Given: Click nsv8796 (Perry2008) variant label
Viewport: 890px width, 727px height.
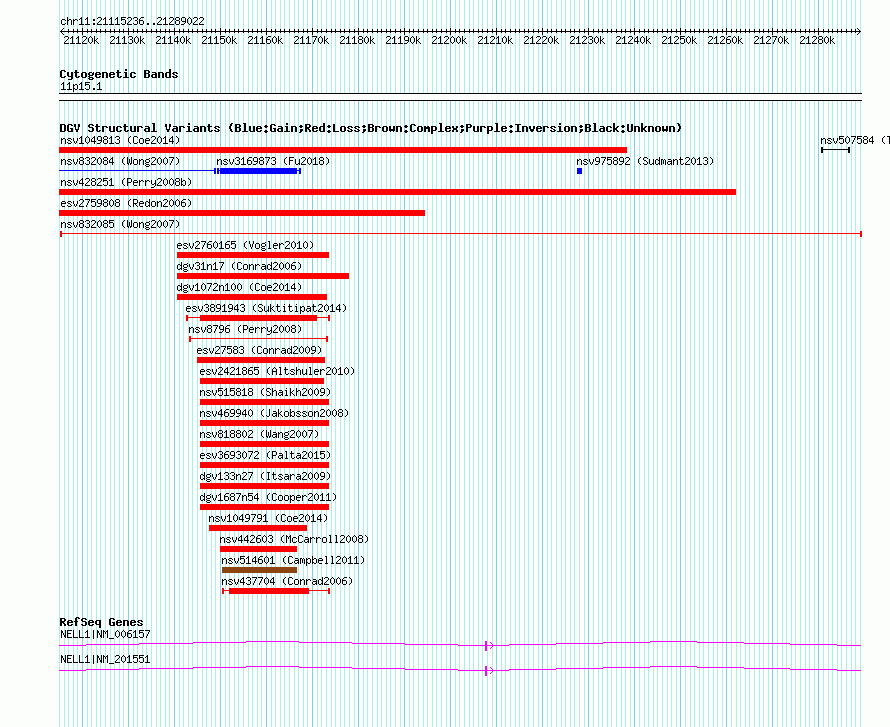Looking at the screenshot, I should 245,329.
